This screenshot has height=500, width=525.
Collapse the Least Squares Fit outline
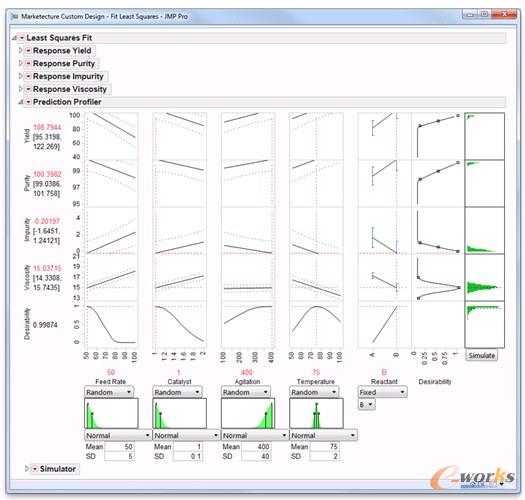tap(14, 38)
